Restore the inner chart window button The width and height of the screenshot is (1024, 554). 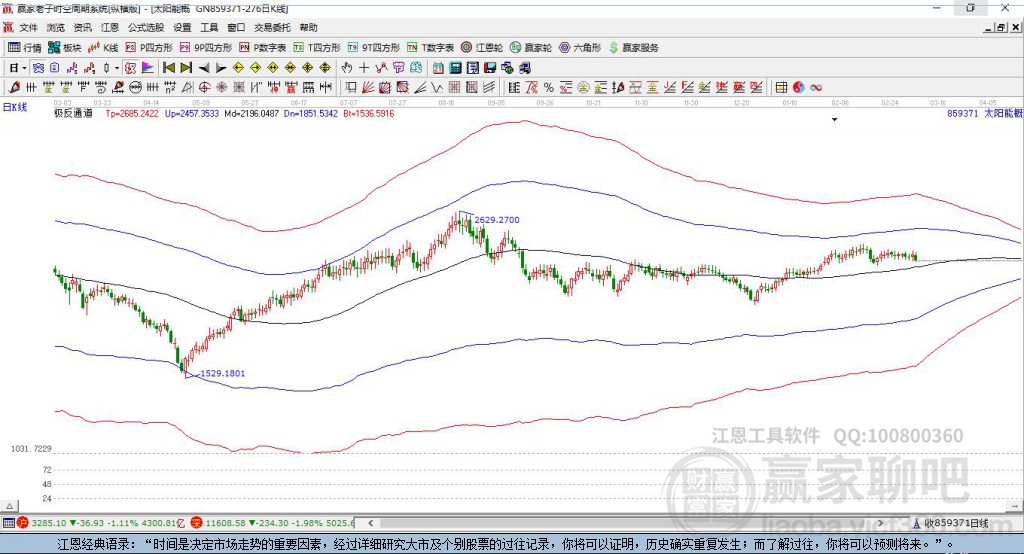(1001, 27)
